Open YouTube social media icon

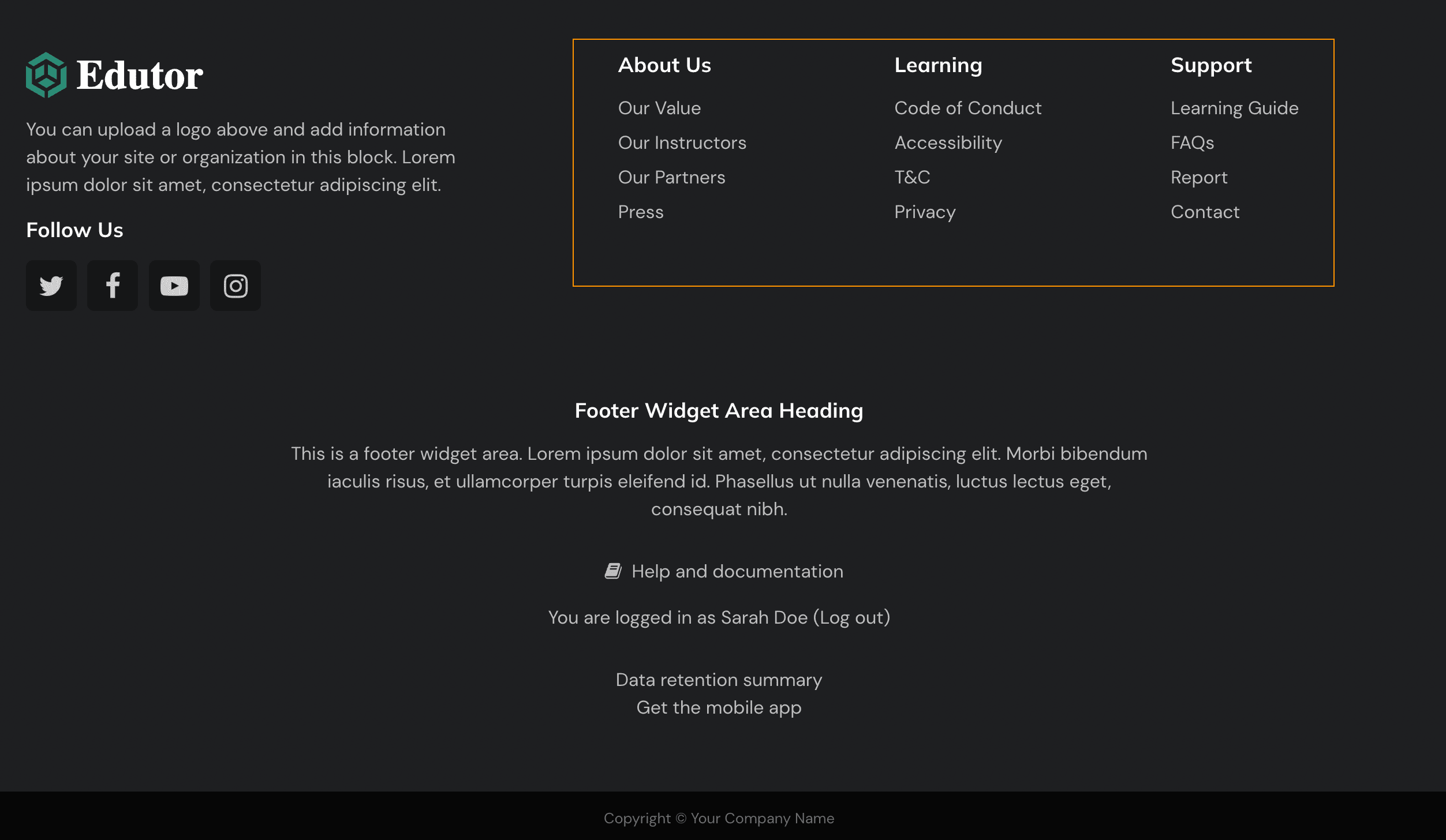click(174, 286)
